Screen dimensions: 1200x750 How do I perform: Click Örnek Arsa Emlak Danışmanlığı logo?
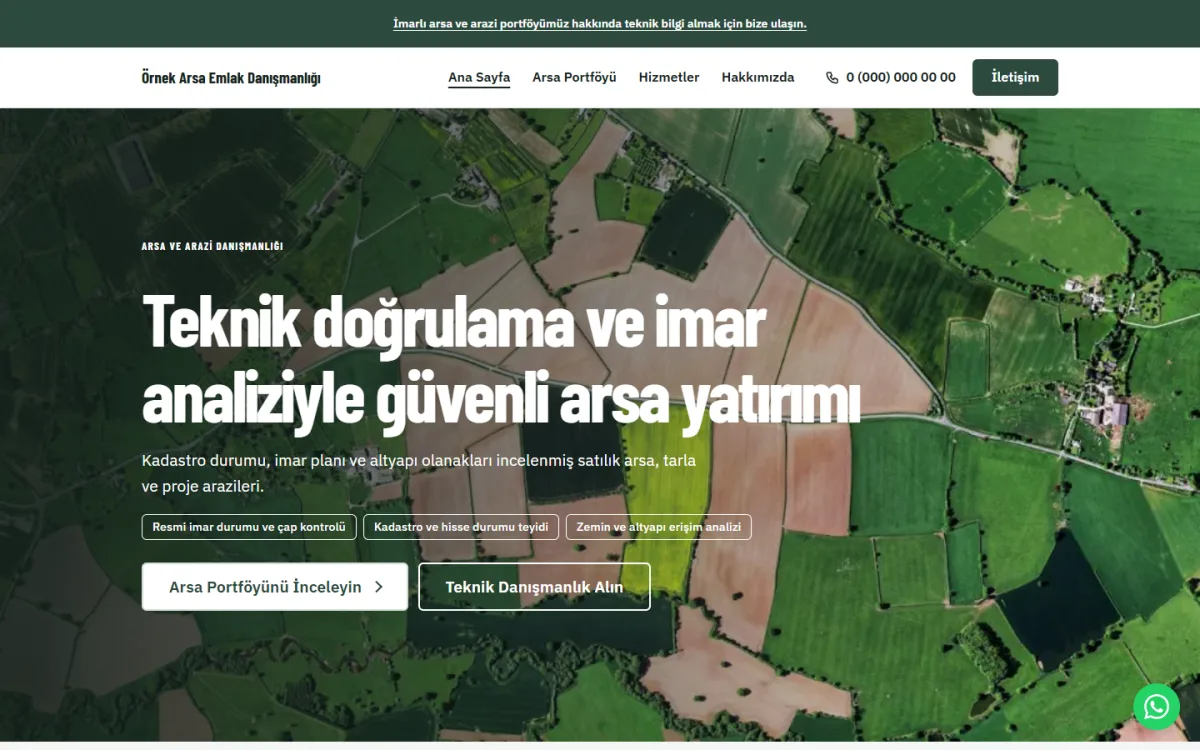[231, 78]
